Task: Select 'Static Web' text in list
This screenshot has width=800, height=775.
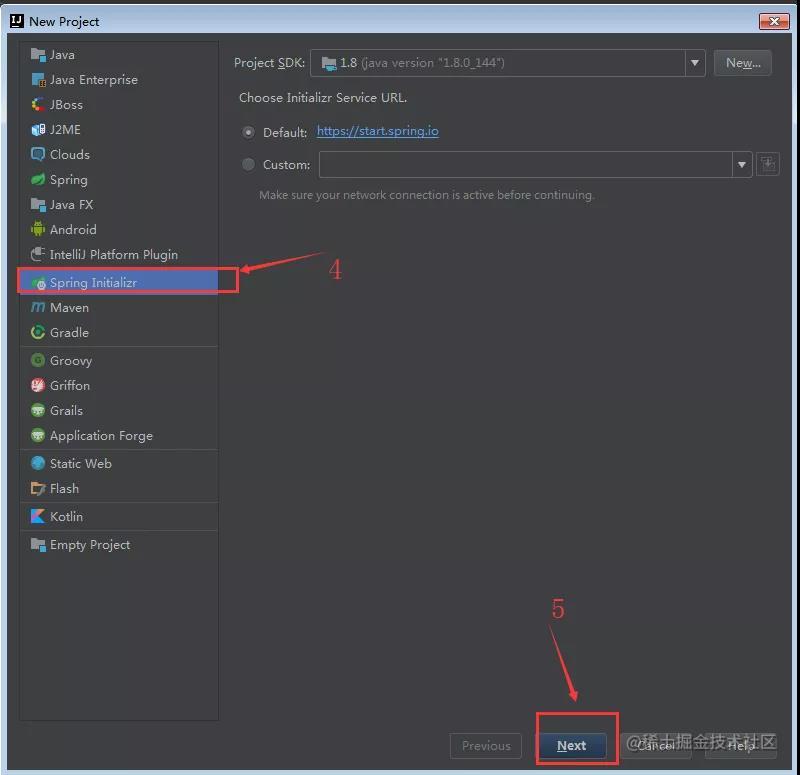Action: point(81,463)
